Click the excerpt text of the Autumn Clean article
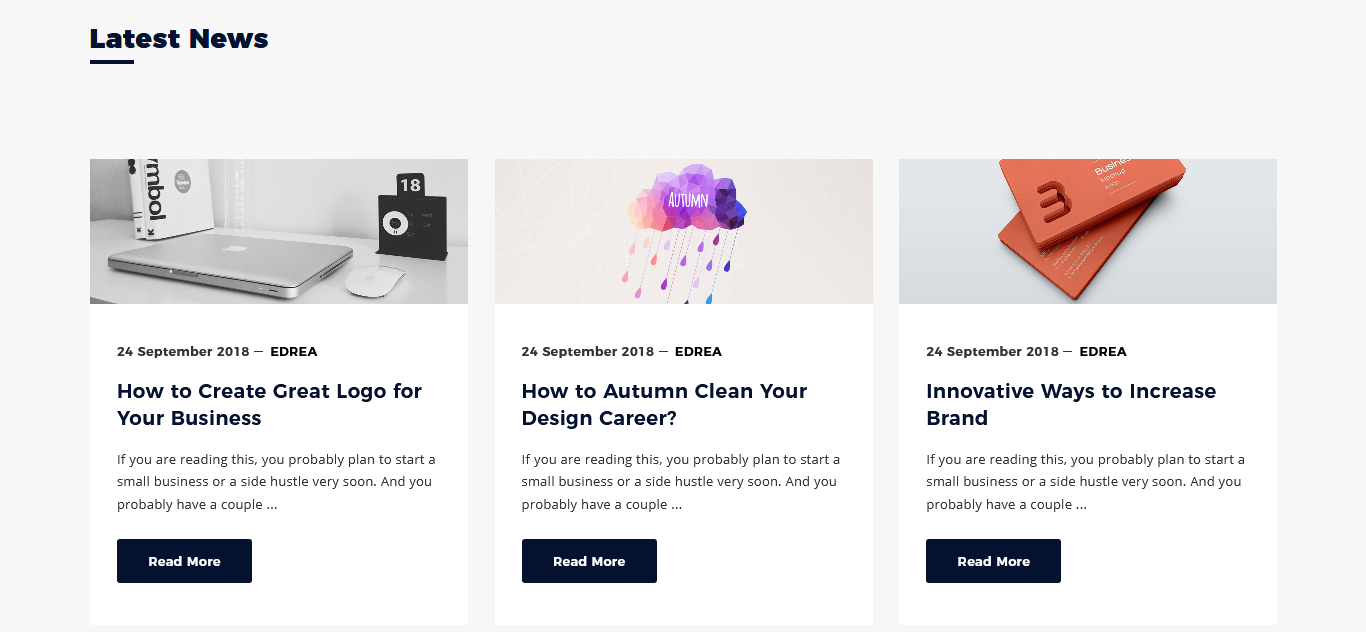This screenshot has height=632, width=1366. tap(680, 482)
